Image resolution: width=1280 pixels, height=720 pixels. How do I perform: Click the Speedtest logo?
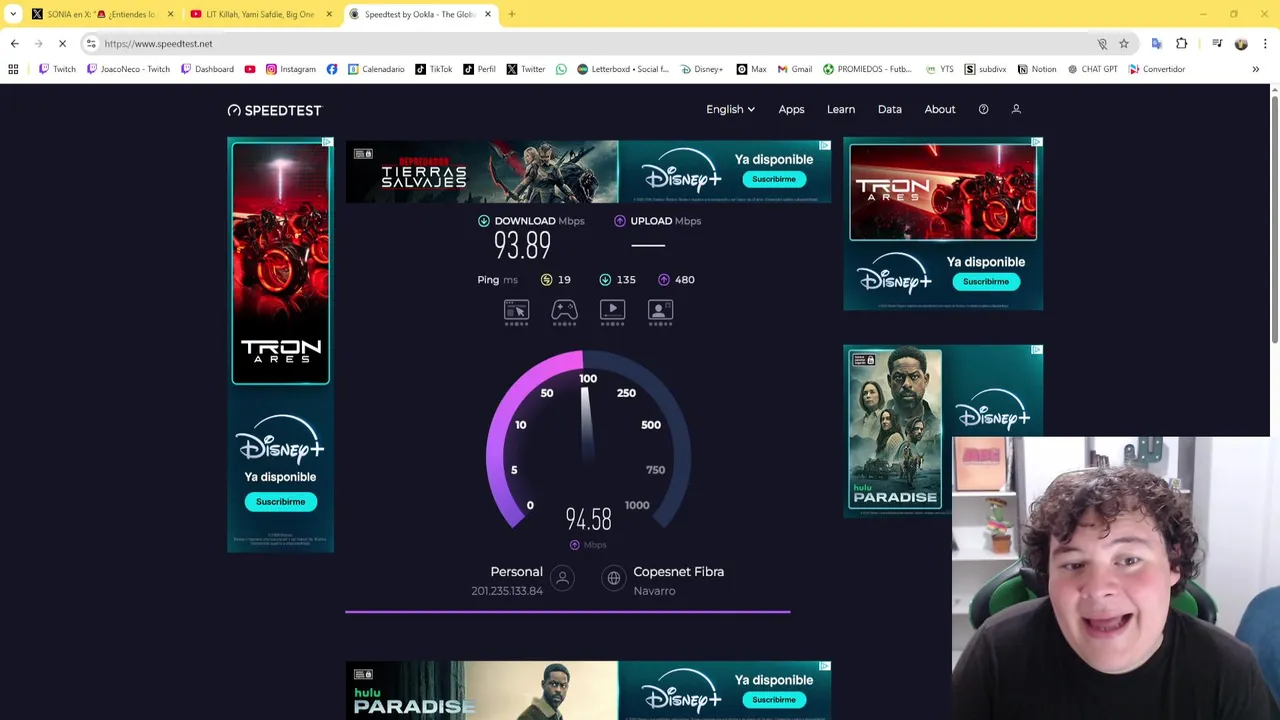click(x=275, y=110)
